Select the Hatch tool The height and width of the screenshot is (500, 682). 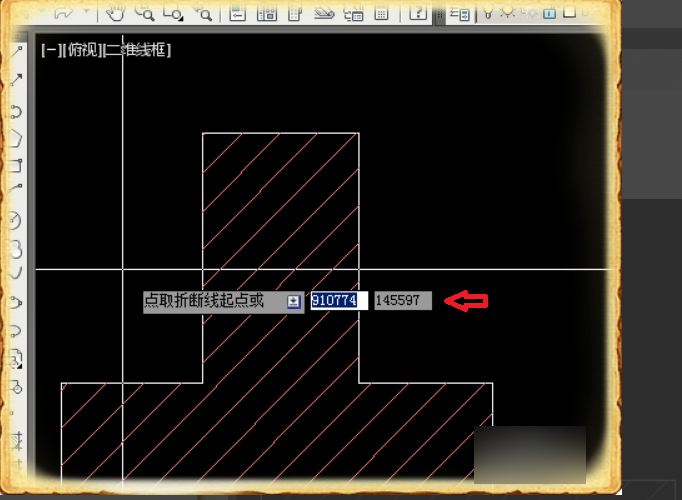tap(17, 440)
